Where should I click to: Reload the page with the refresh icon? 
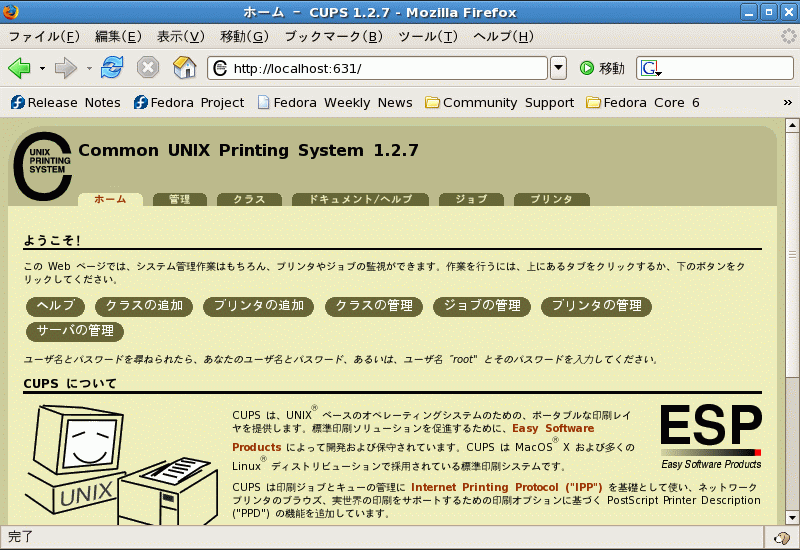pos(112,67)
